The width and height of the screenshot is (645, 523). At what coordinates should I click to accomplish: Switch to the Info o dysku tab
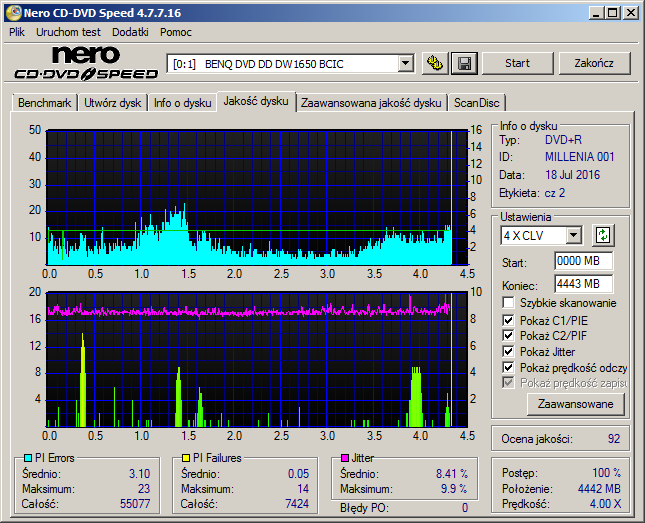(x=182, y=103)
